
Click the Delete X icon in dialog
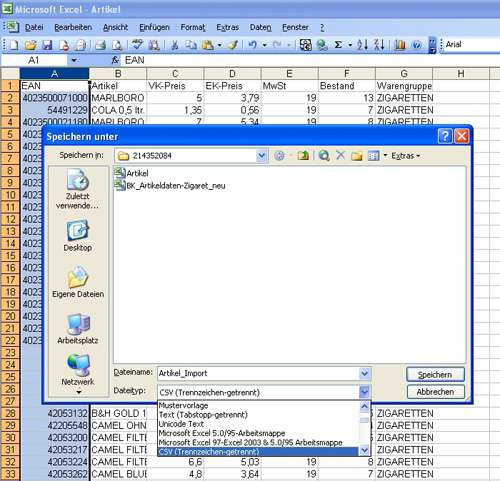coord(340,155)
